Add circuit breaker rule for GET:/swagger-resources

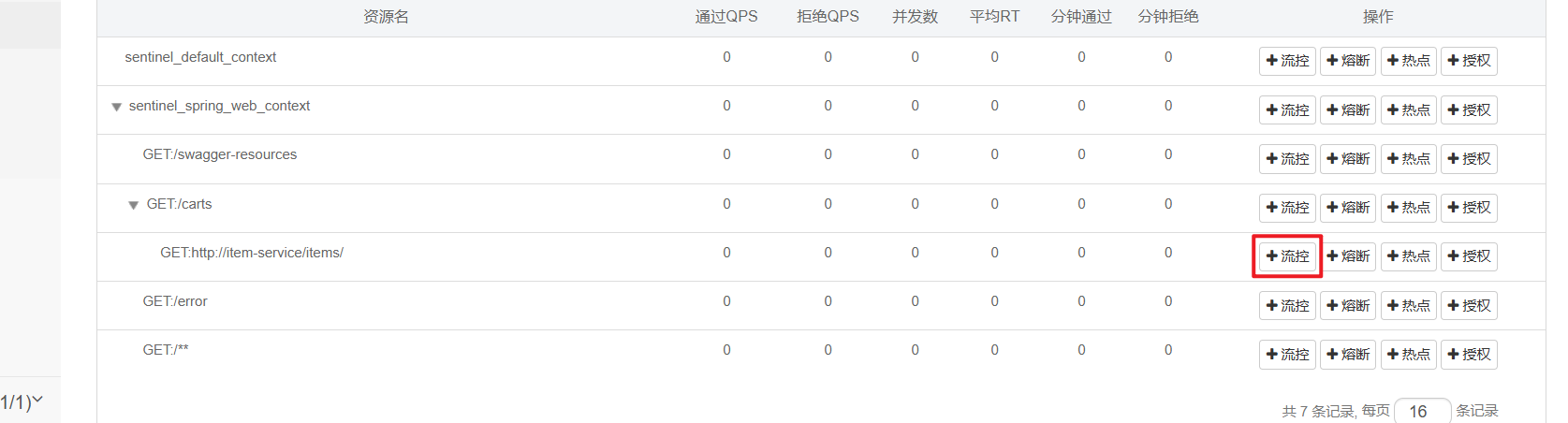1348,159
